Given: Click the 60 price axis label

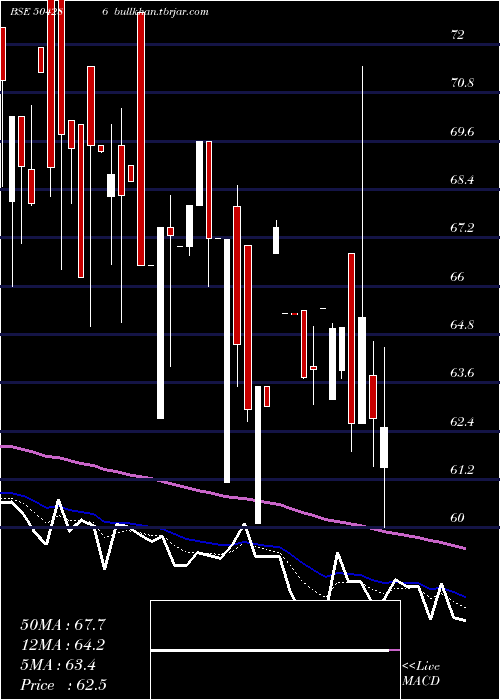Looking at the screenshot, I should (x=458, y=518).
